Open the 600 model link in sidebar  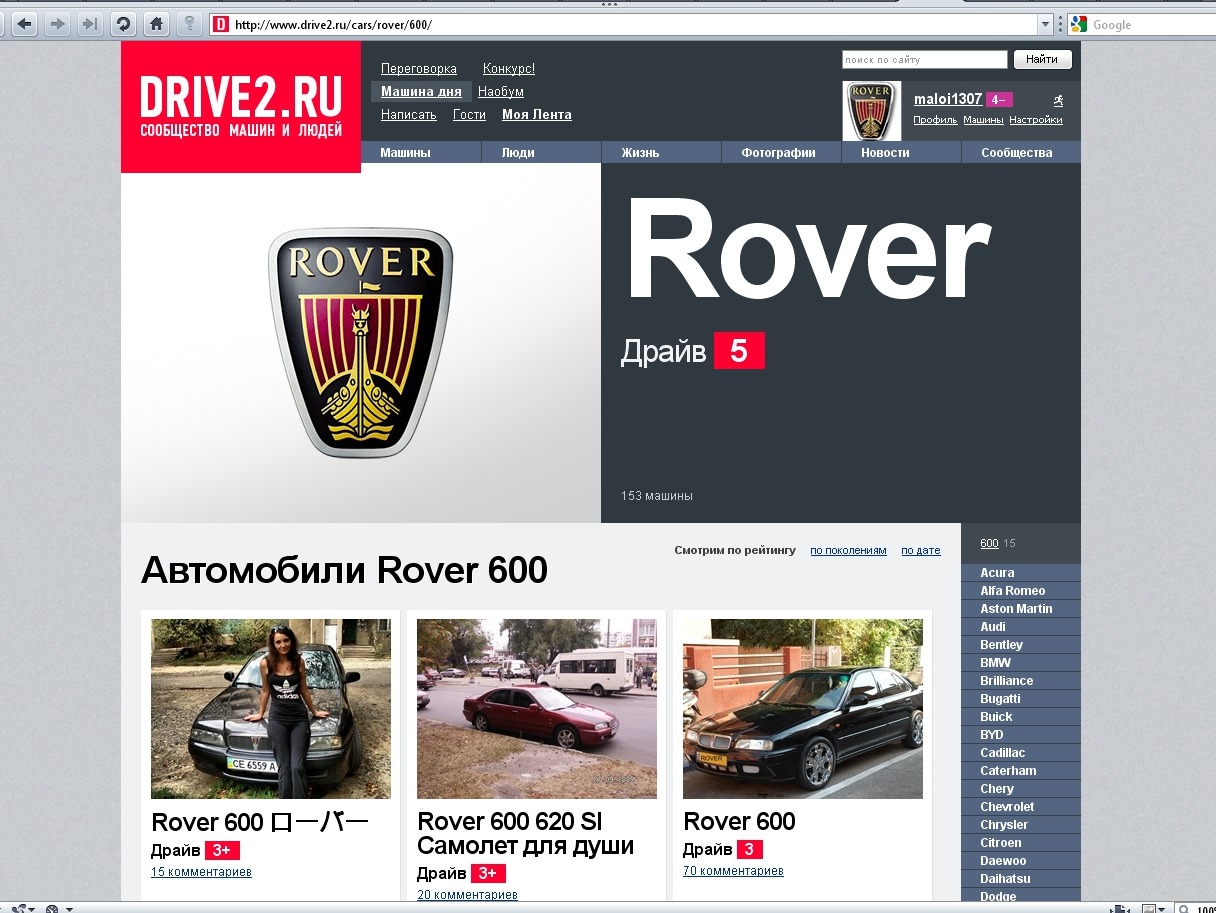click(989, 544)
